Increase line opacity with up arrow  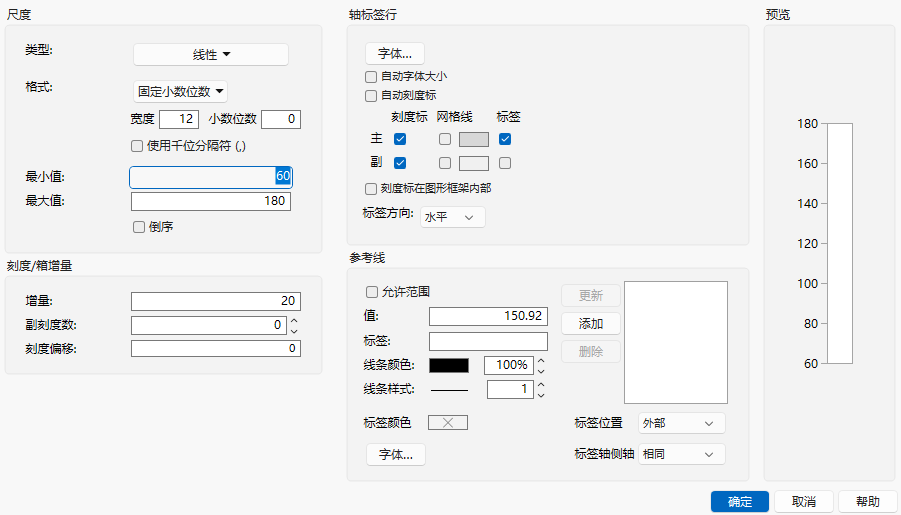[541, 361]
